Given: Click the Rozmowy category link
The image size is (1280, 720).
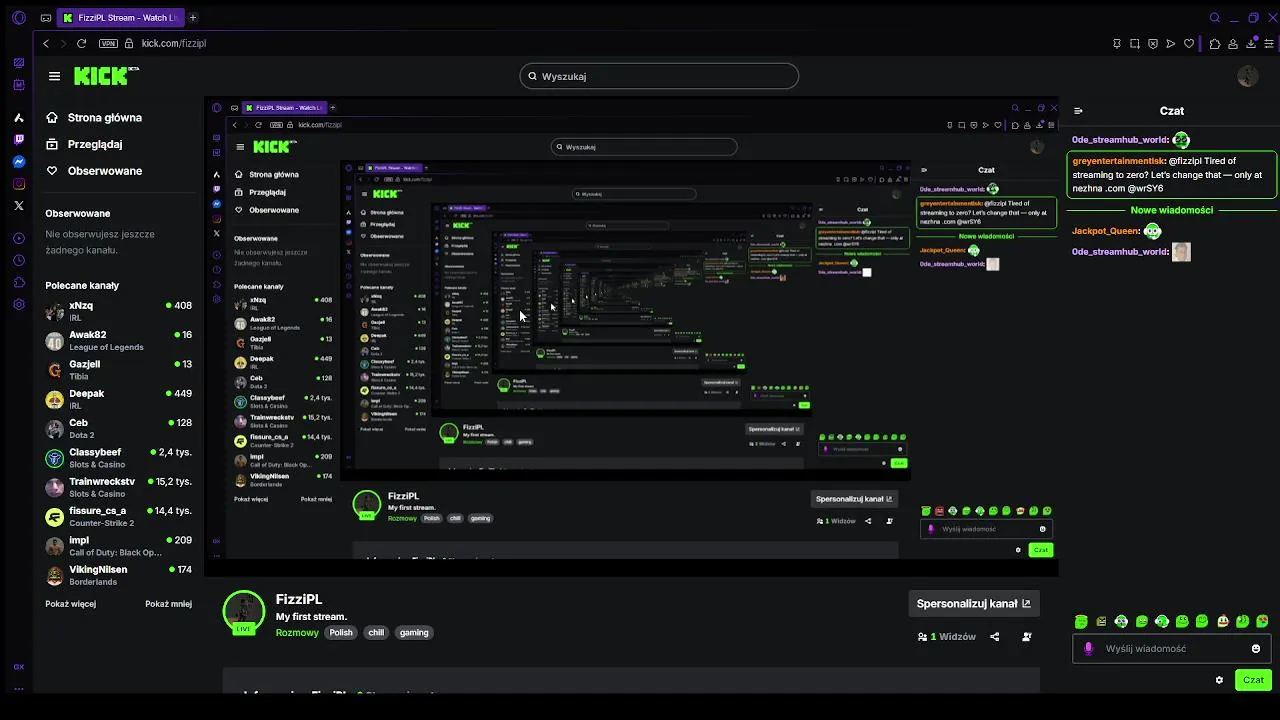Looking at the screenshot, I should click(x=297, y=633).
